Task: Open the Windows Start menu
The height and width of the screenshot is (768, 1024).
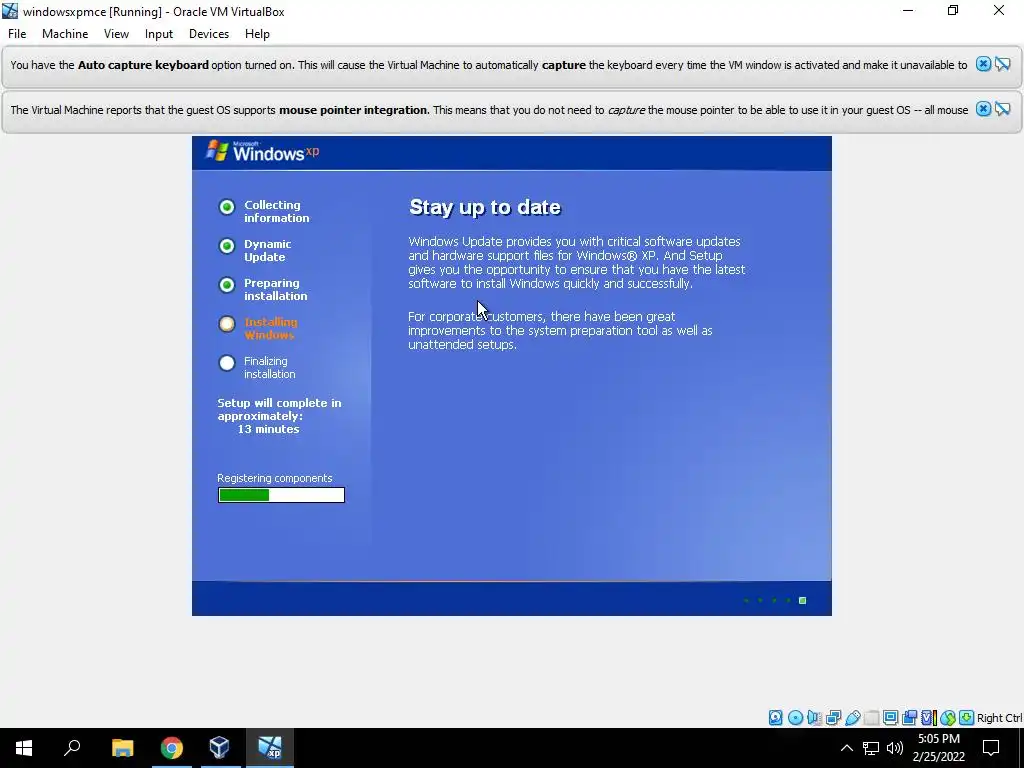Action: tap(24, 748)
